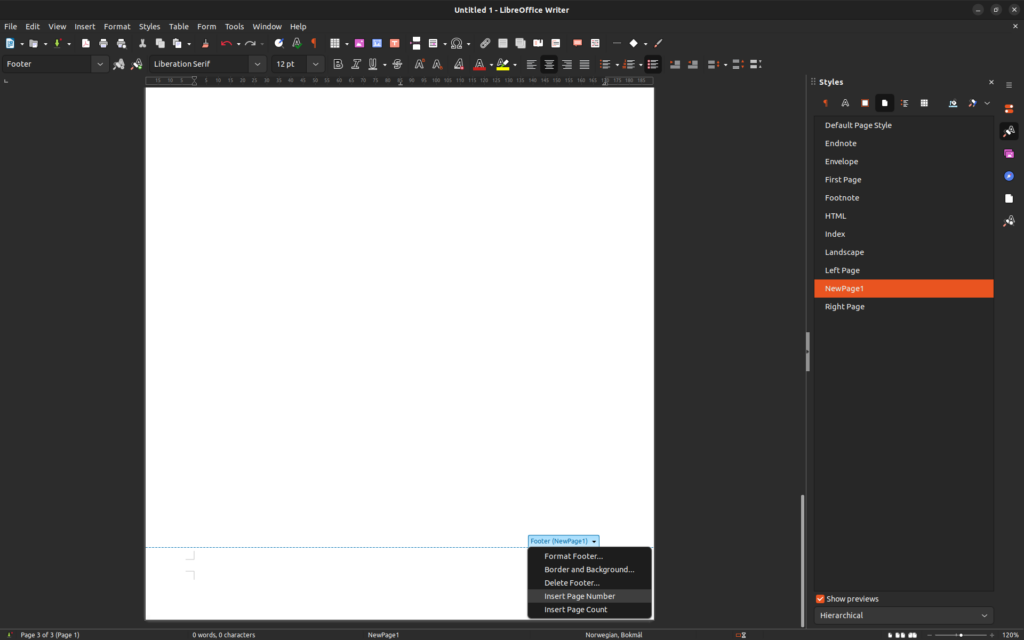Toggle Italic formatting
Viewport: 1024px width, 640px height.
point(355,64)
